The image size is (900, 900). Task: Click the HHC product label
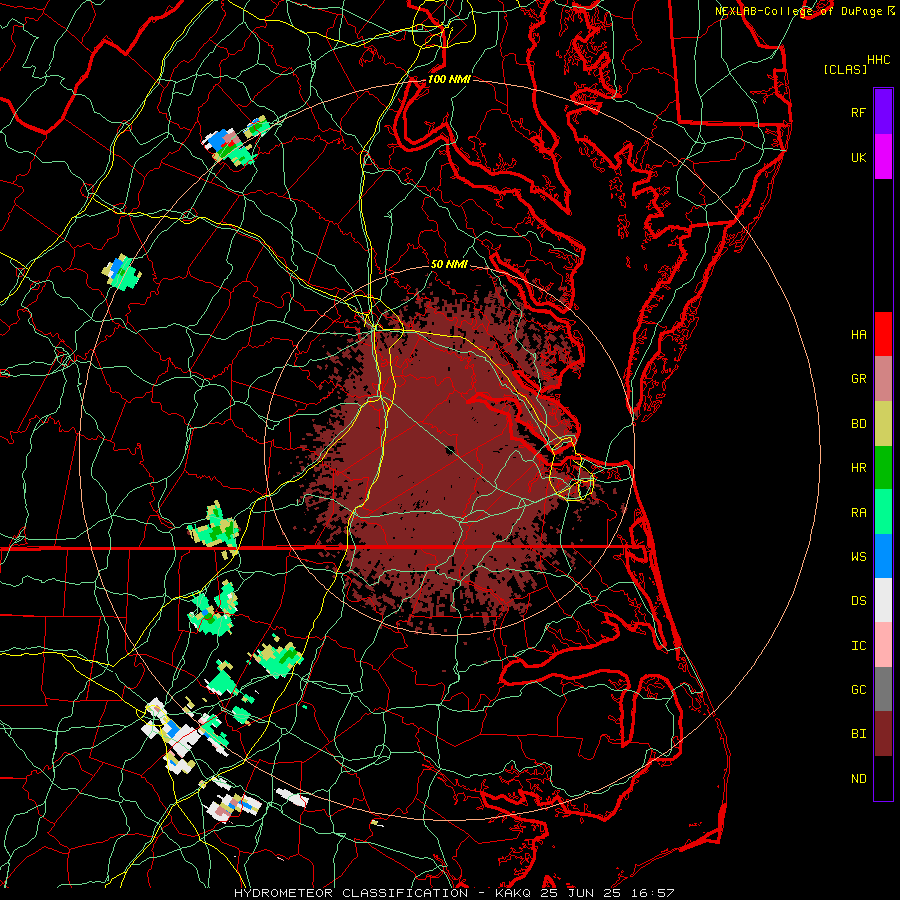click(879, 59)
